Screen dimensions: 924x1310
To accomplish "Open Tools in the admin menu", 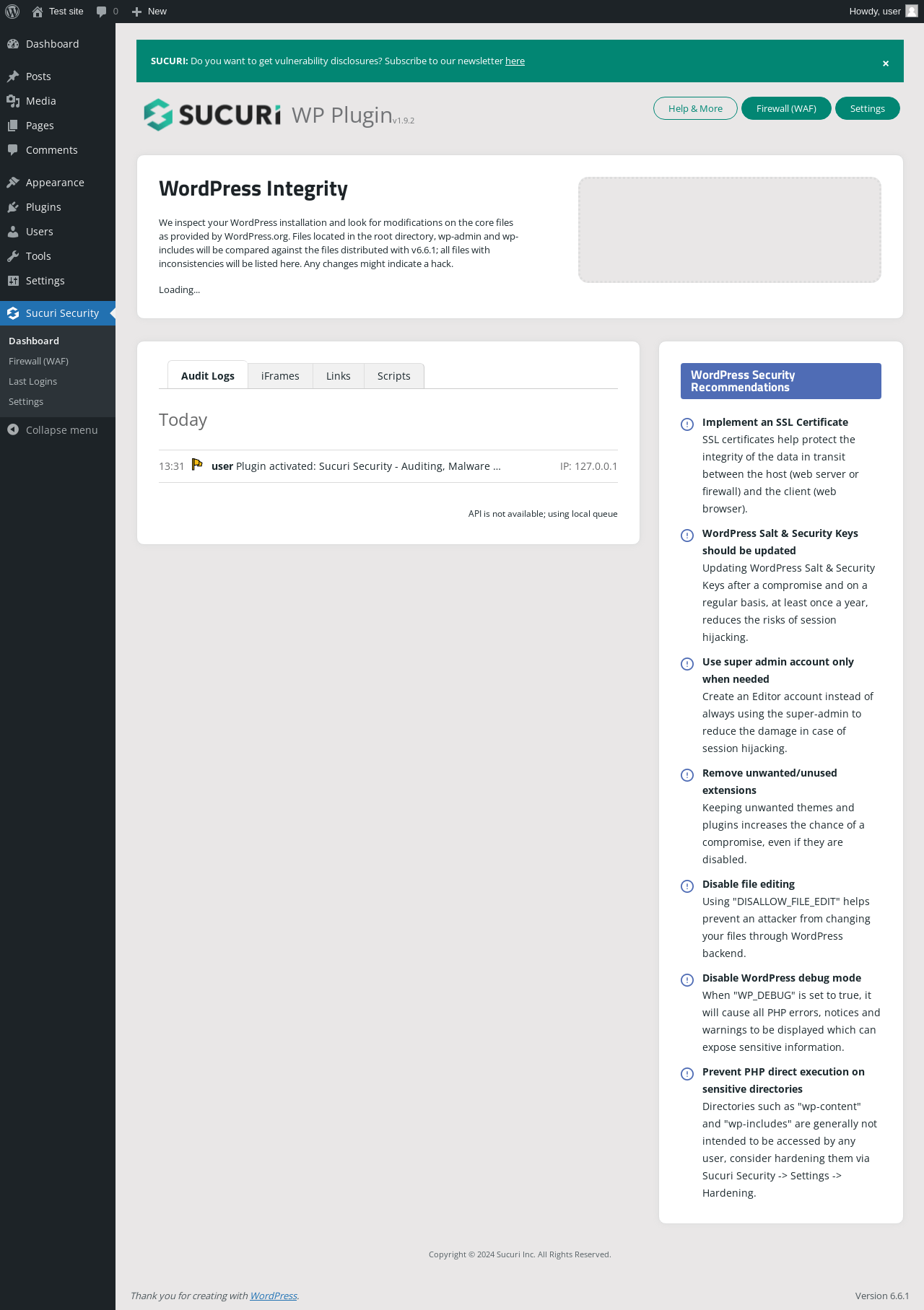I will pos(58,256).
